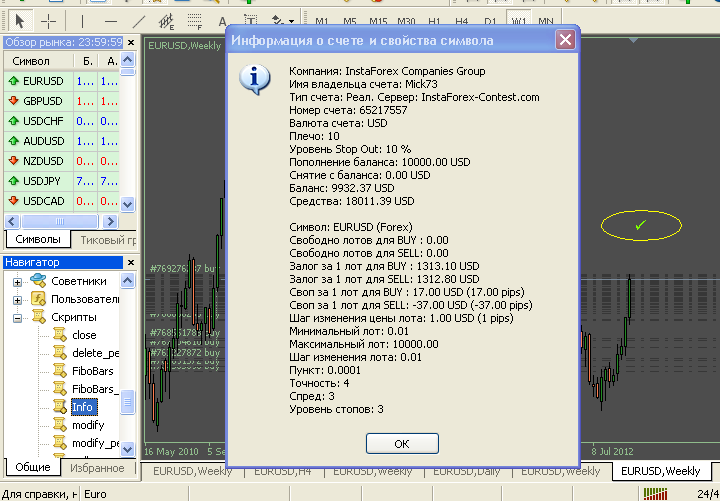The image size is (720, 501).
Task: Switch chart to M1 timeframe
Action: [x=322, y=22]
